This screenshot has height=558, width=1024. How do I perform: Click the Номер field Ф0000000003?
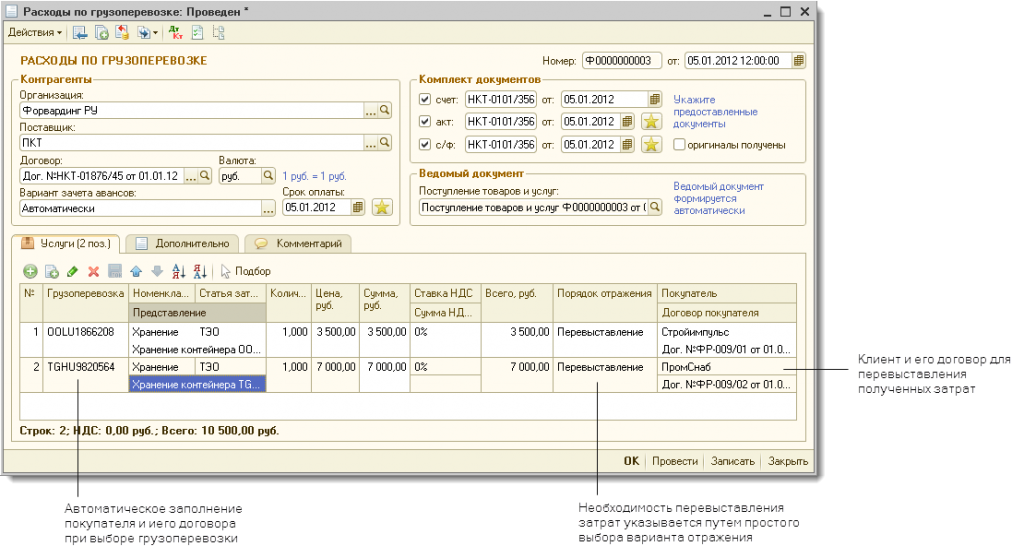click(x=621, y=61)
